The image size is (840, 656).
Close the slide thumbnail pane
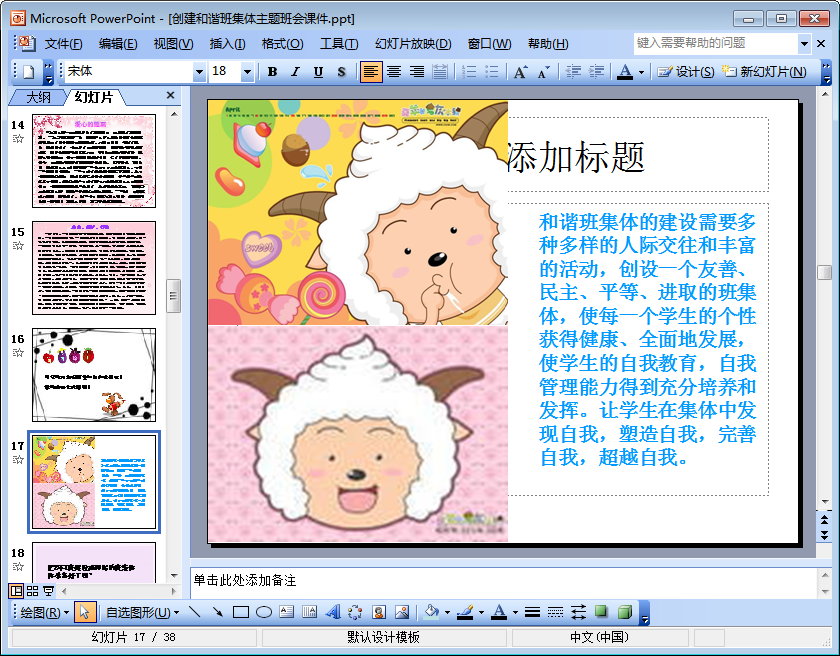[170, 95]
